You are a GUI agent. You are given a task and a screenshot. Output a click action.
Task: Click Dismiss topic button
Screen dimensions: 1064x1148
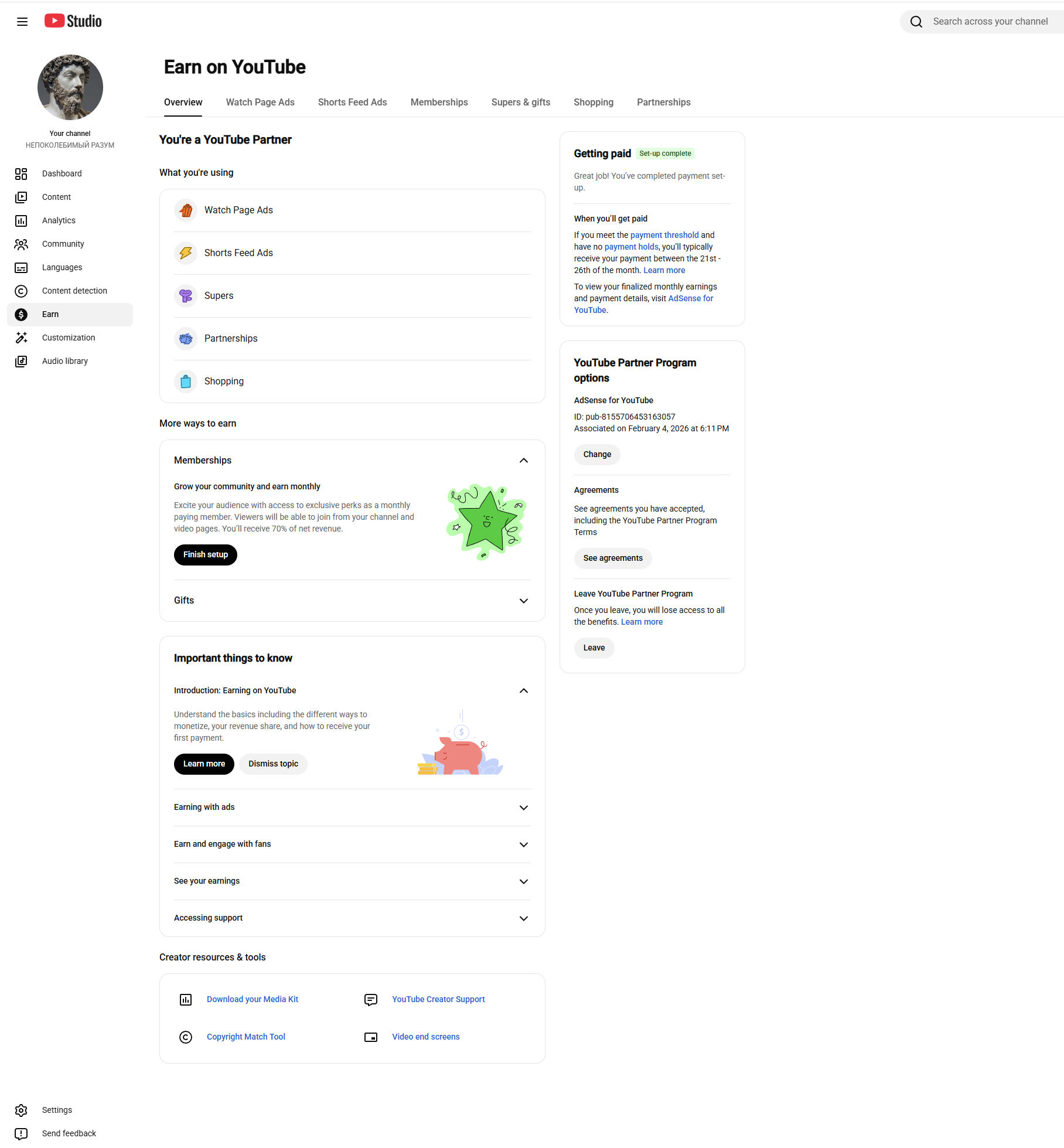point(273,764)
